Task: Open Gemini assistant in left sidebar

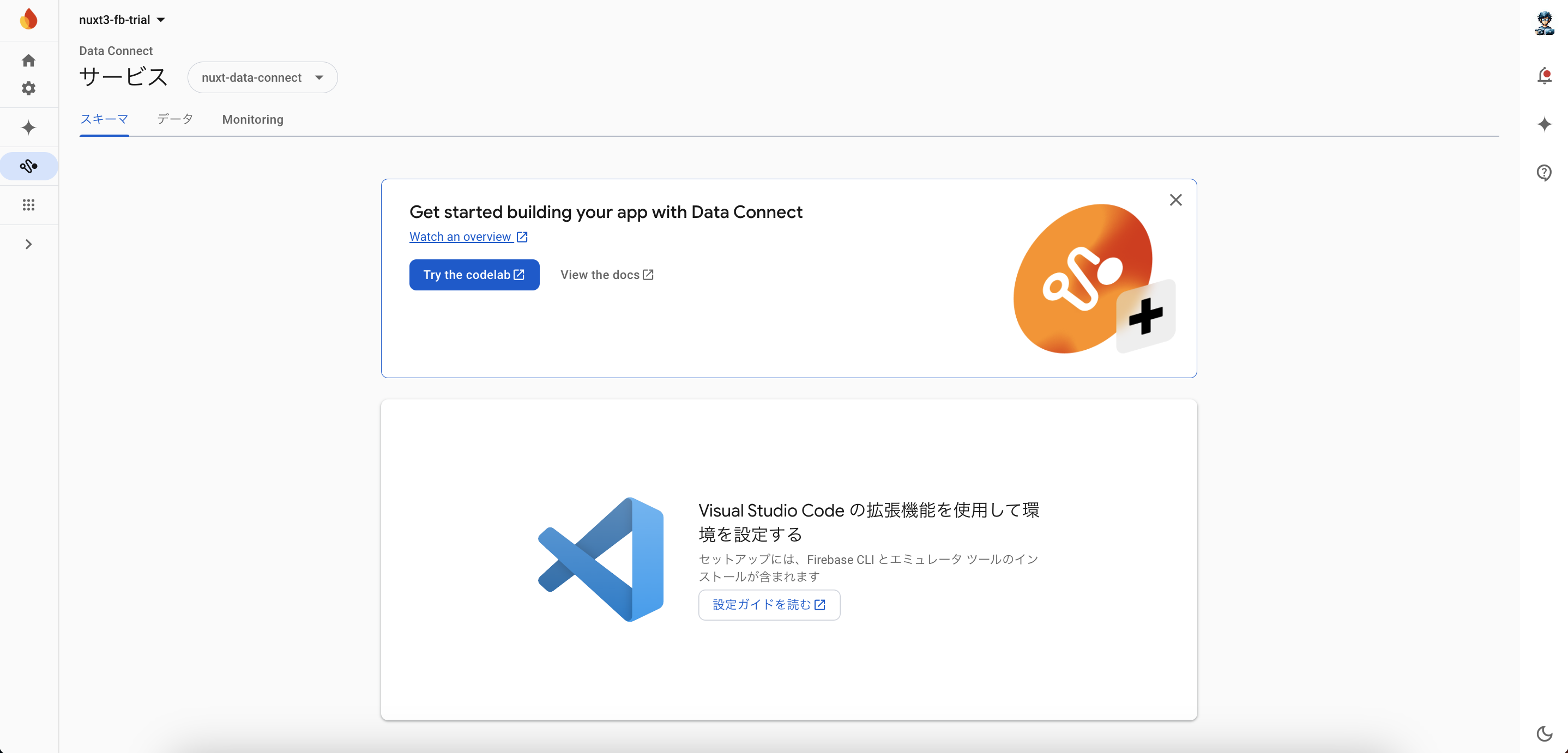Action: coord(28,127)
